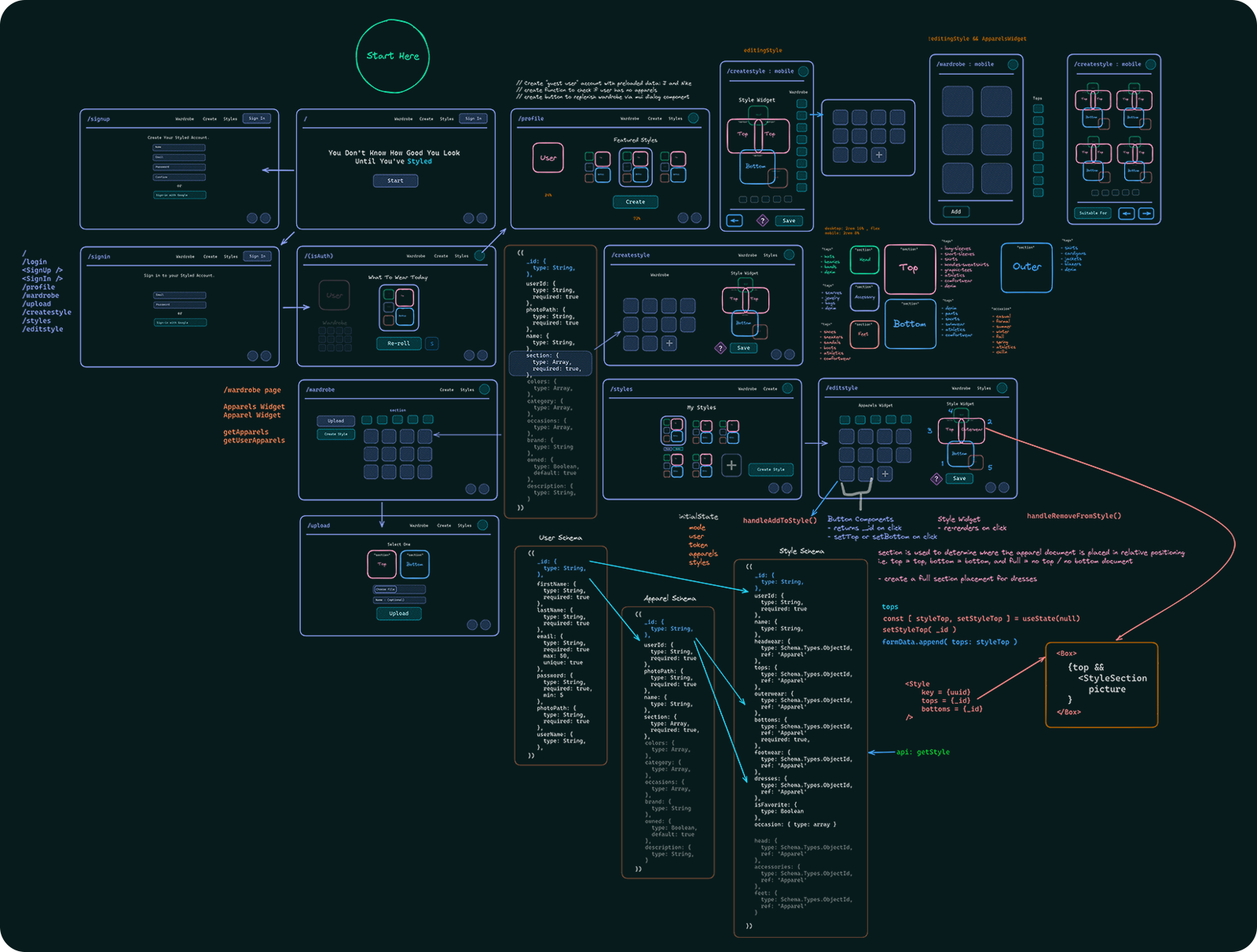1257x952 pixels.
Task: Click the green Start Here circle
Action: coord(393,56)
